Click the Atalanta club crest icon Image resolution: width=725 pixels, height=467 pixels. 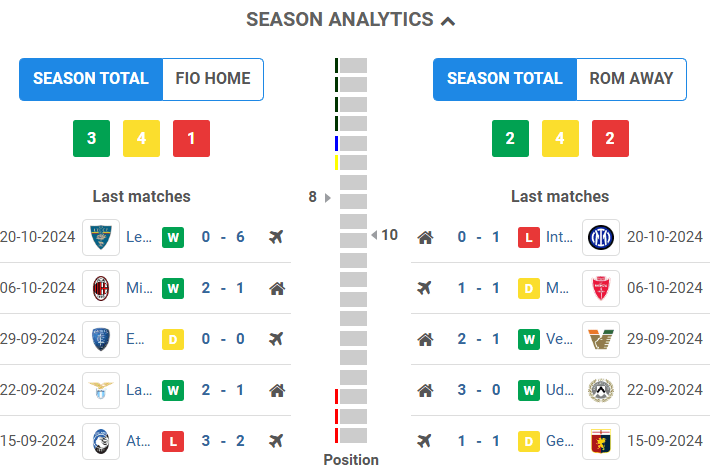[101, 441]
